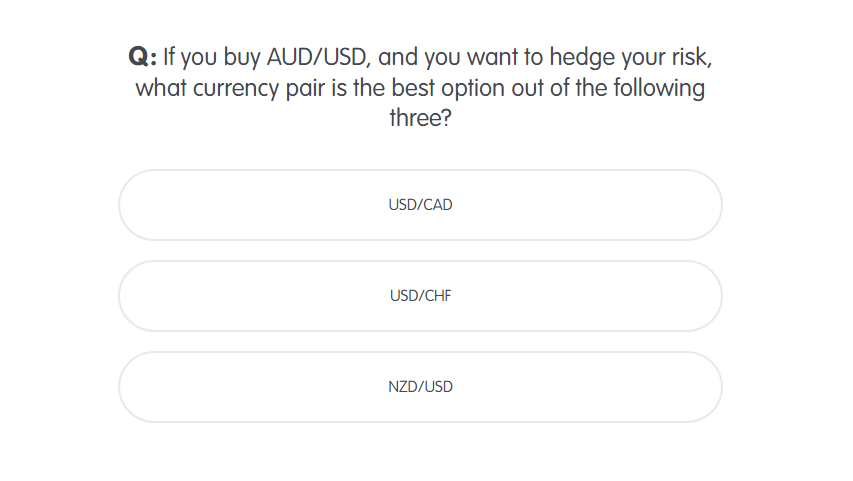This screenshot has width=853, height=481.
Task: Click the word "three?" ending the question
Action: tap(420, 118)
